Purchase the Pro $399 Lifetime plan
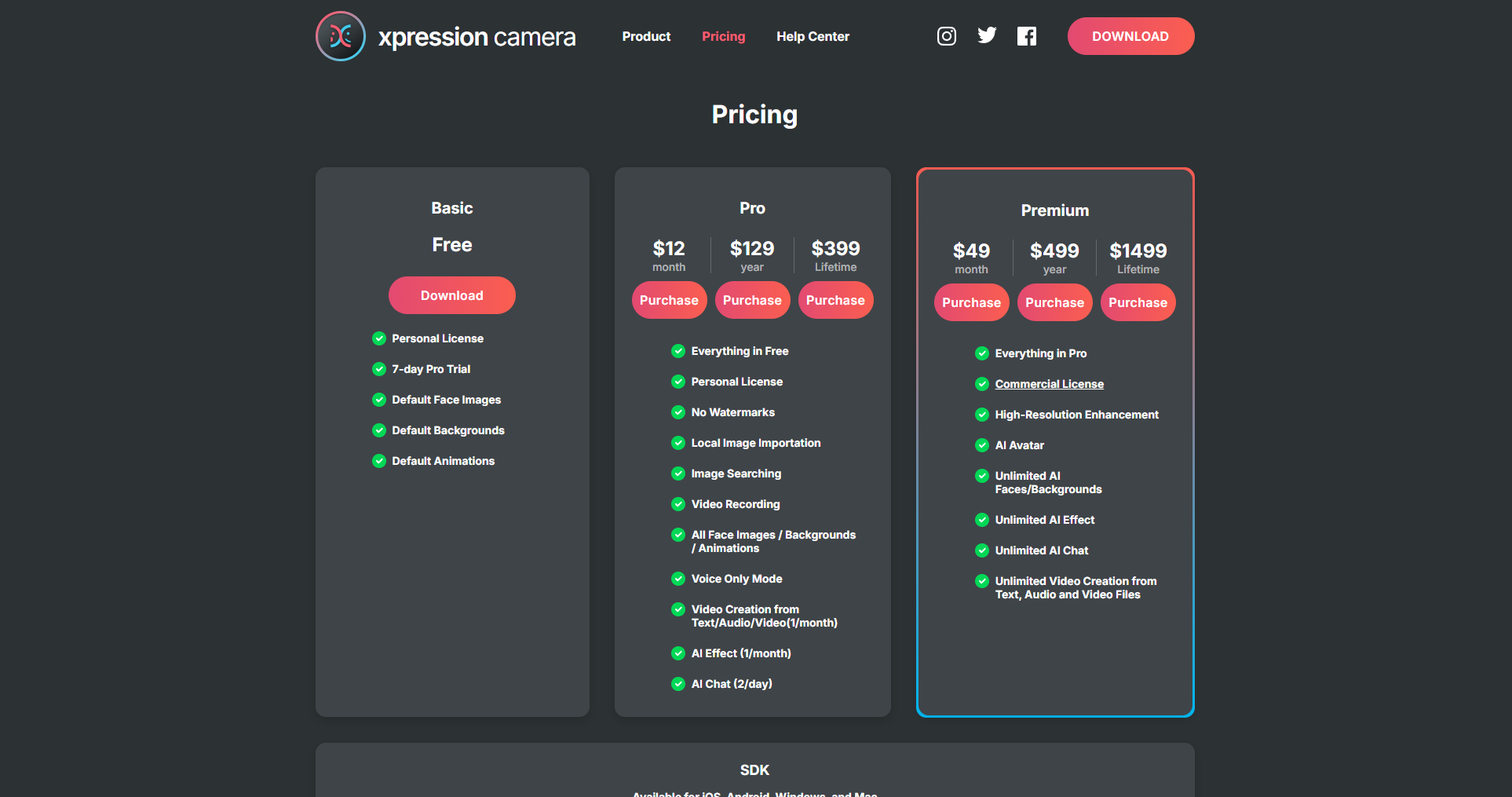The image size is (1512, 797). [835, 300]
